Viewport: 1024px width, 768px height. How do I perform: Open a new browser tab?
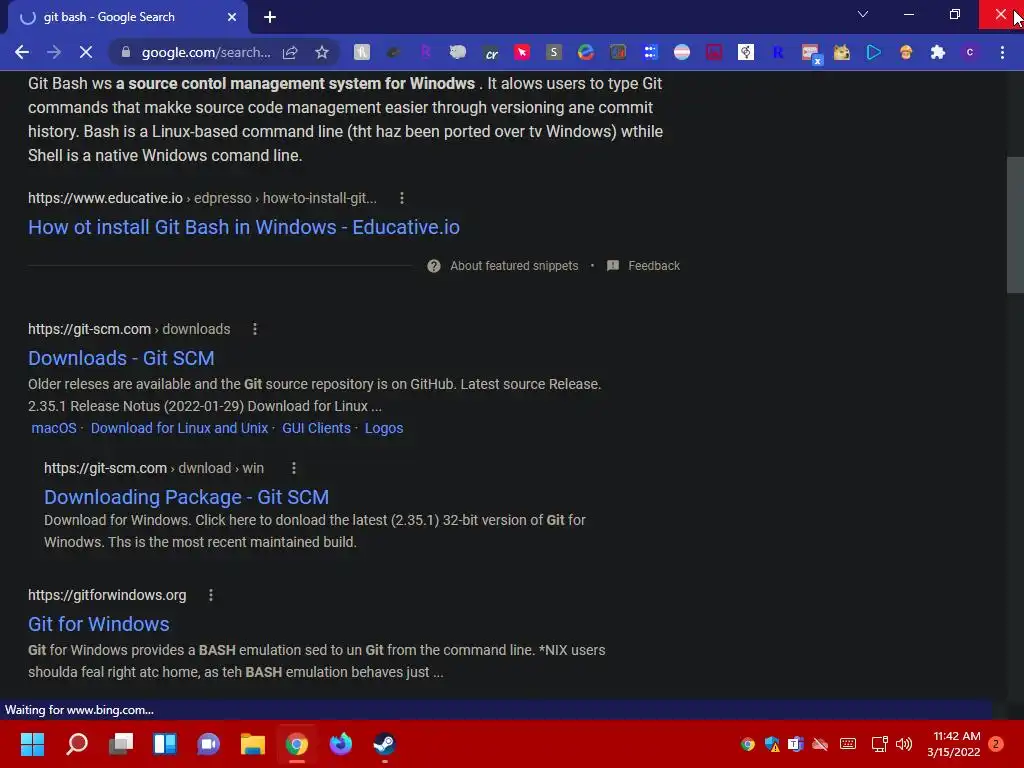point(270,17)
